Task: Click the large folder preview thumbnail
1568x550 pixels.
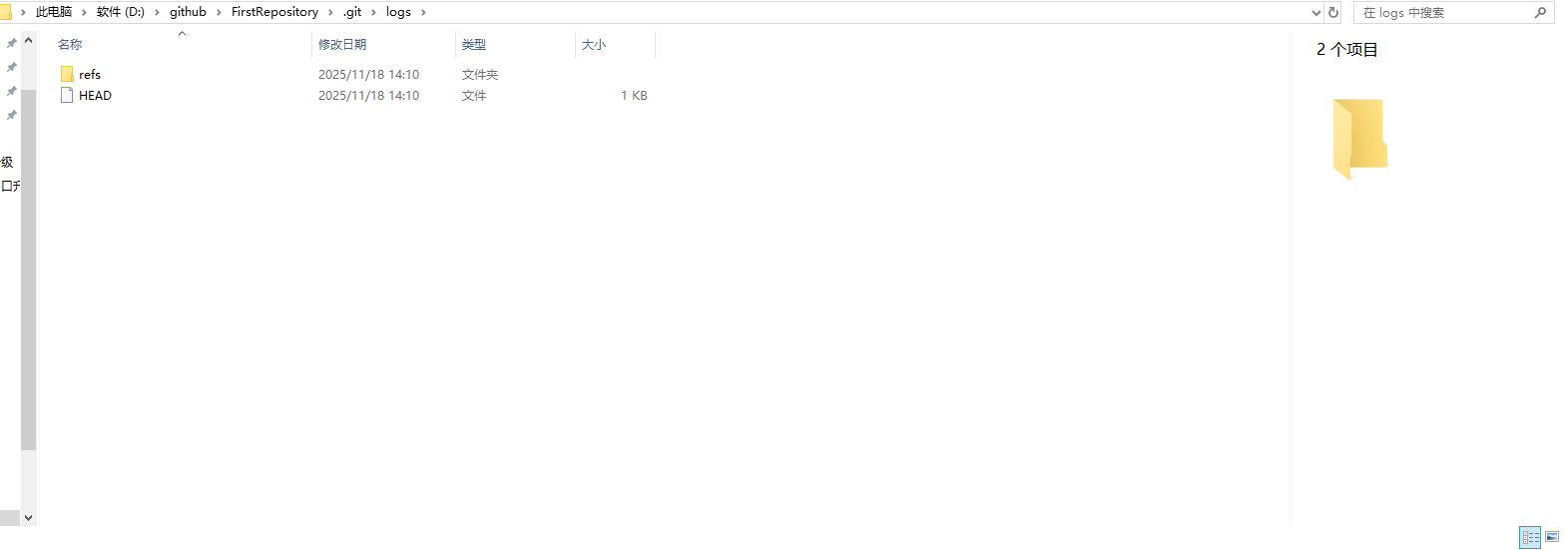Action: pos(1359,139)
